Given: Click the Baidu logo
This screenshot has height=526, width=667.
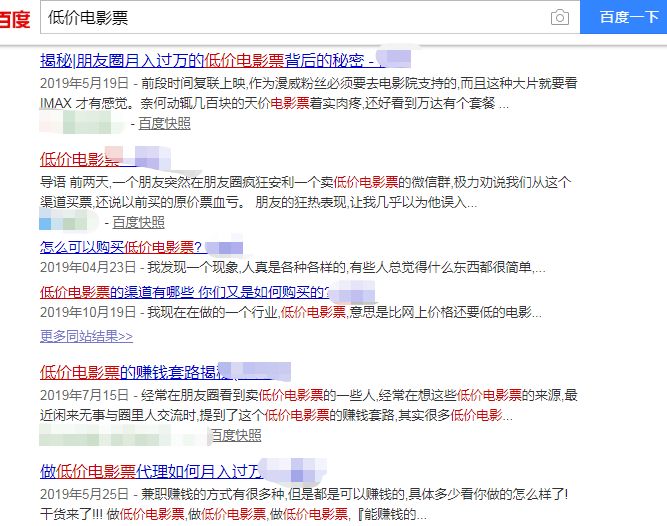Looking at the screenshot, I should click(x=15, y=19).
